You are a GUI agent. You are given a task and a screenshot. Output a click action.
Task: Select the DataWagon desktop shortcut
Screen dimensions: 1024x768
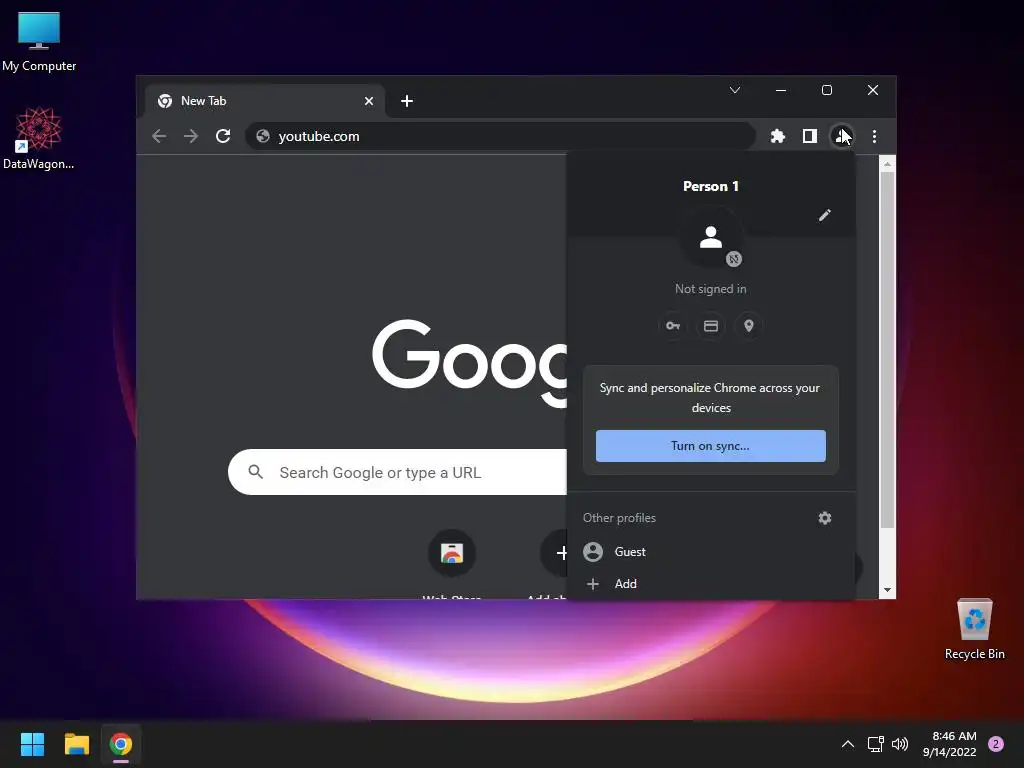(39, 138)
